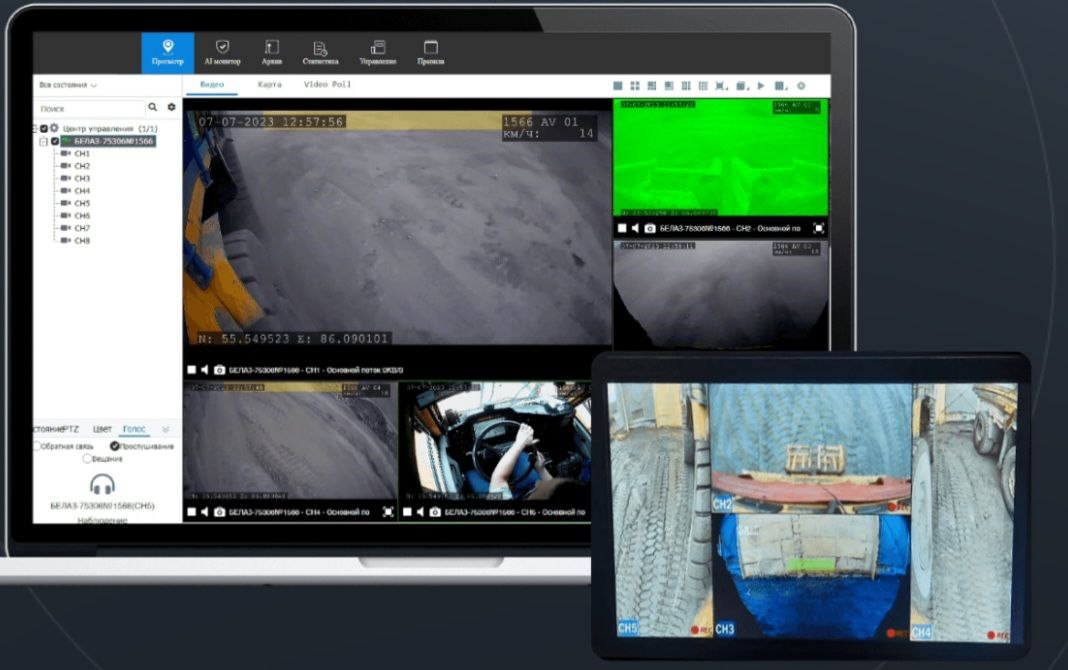Open the Статистика section

click(x=320, y=52)
